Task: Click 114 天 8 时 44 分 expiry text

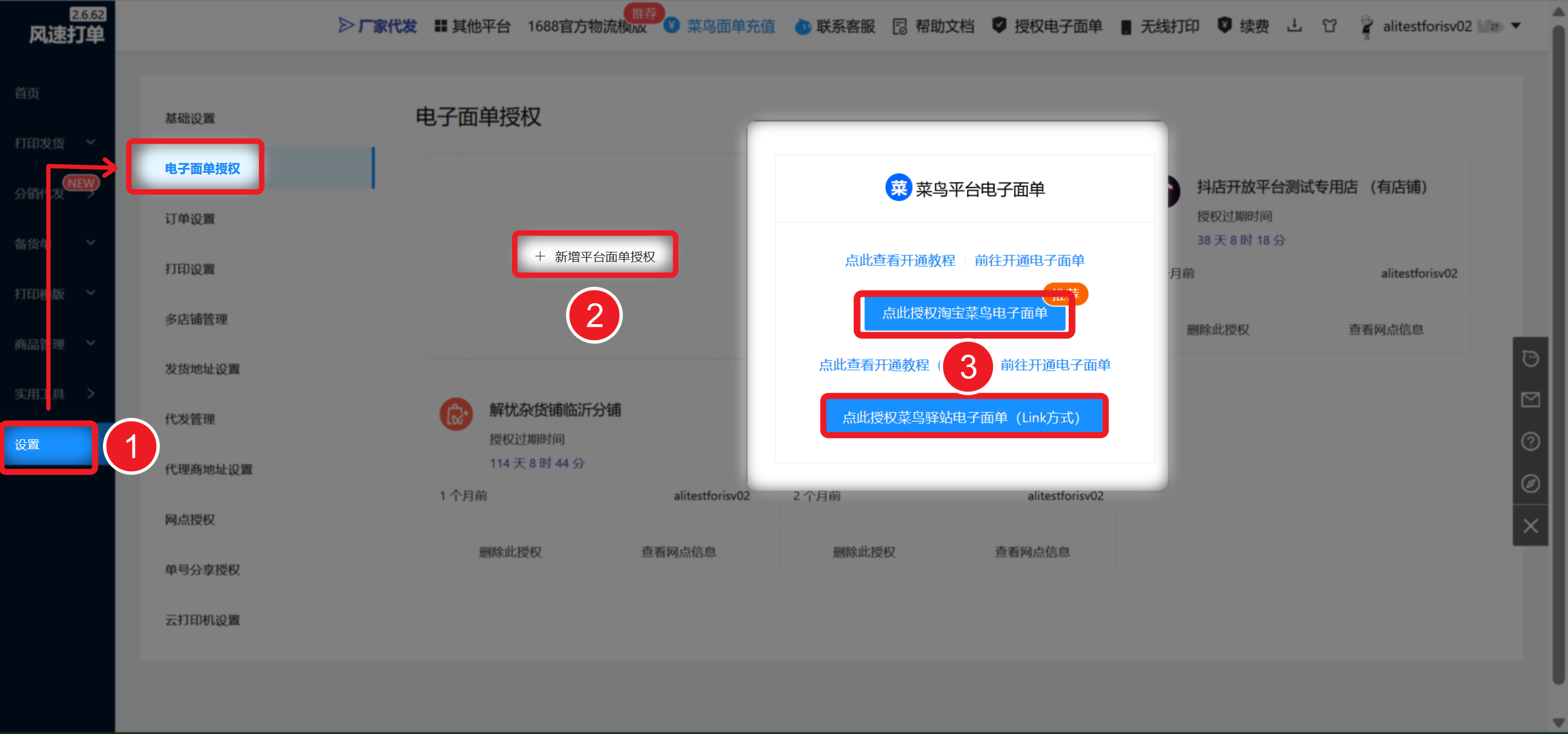Action: [x=537, y=463]
